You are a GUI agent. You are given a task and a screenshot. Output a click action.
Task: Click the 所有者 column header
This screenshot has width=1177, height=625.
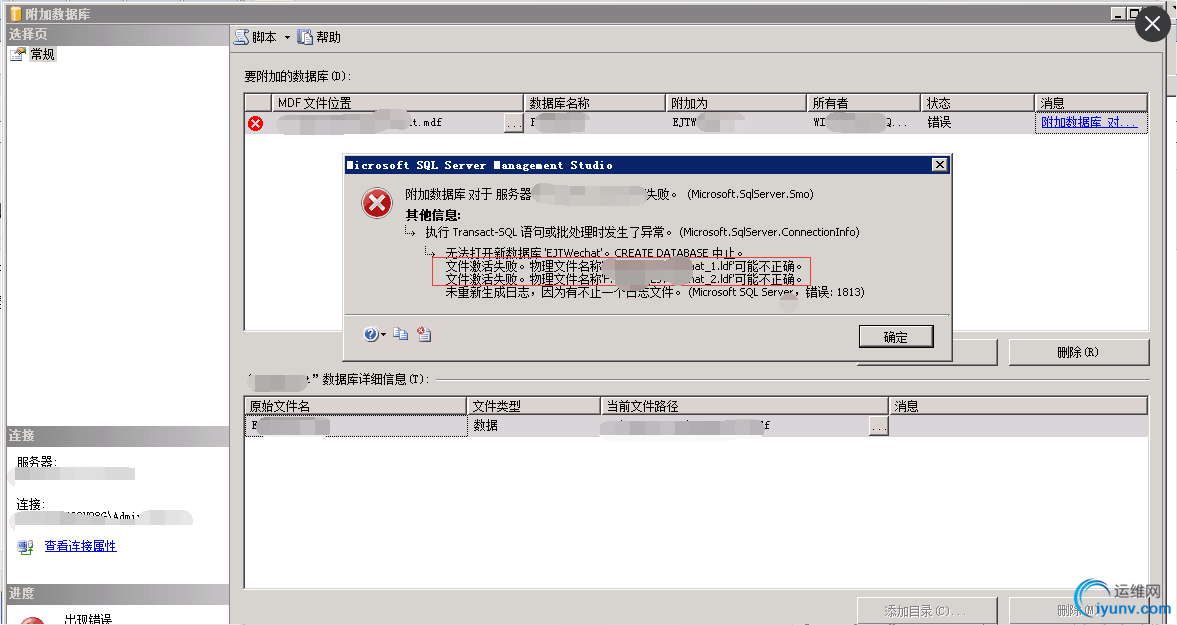tap(863, 103)
